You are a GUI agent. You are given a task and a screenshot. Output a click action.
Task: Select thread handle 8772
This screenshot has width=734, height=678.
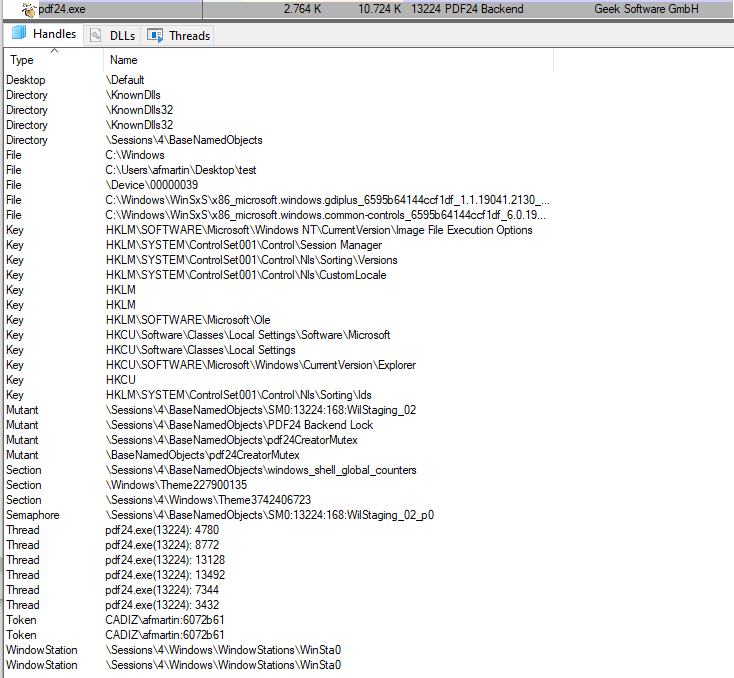point(162,545)
